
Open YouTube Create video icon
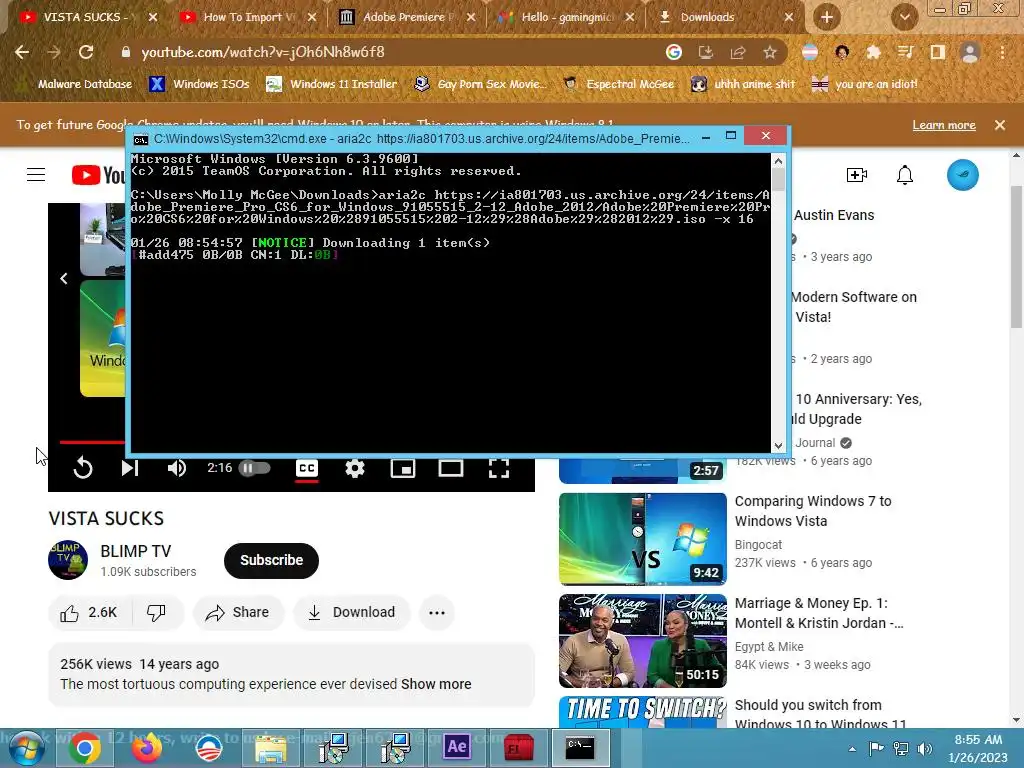pos(856,174)
